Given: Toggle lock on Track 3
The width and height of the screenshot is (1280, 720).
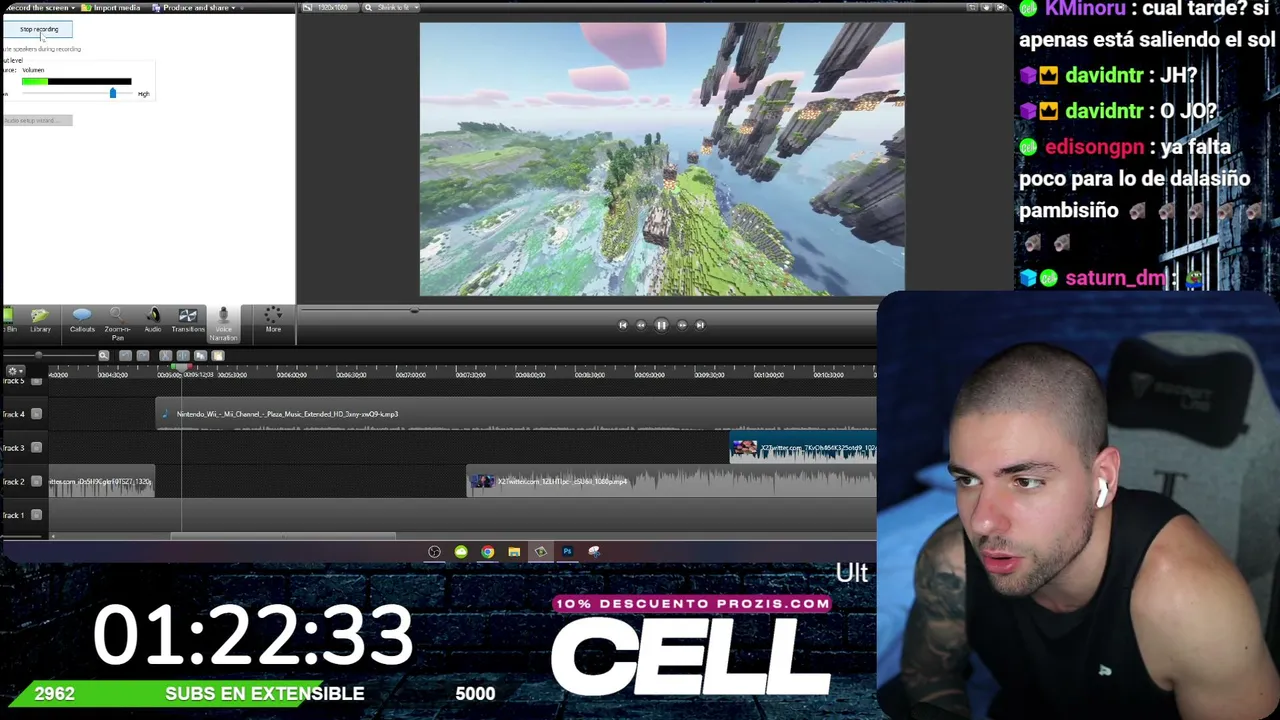Looking at the screenshot, I should pos(37,447).
